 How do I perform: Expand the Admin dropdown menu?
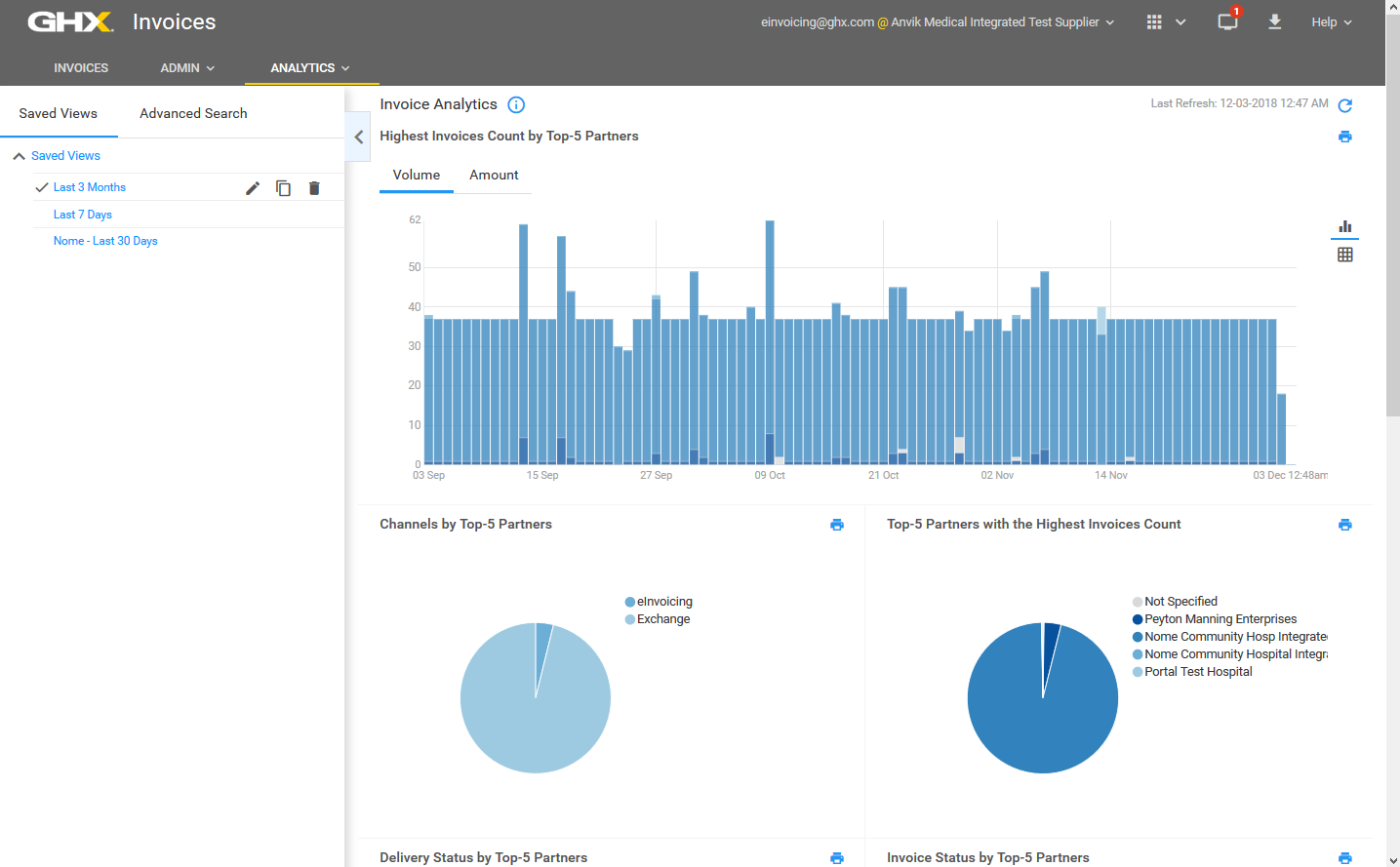tap(187, 68)
